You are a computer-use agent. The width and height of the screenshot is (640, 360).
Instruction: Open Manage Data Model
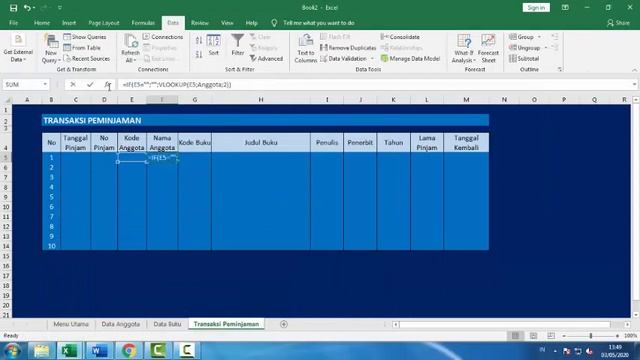pyautogui.click(x=410, y=59)
